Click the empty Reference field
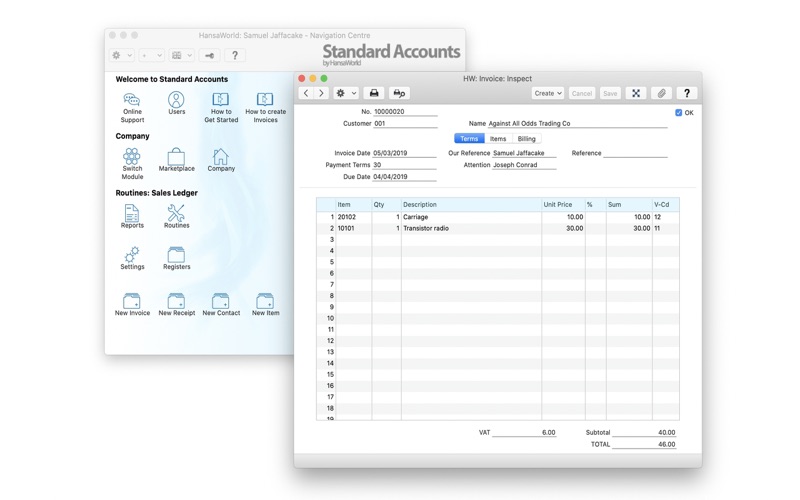800x500 pixels. [635, 153]
